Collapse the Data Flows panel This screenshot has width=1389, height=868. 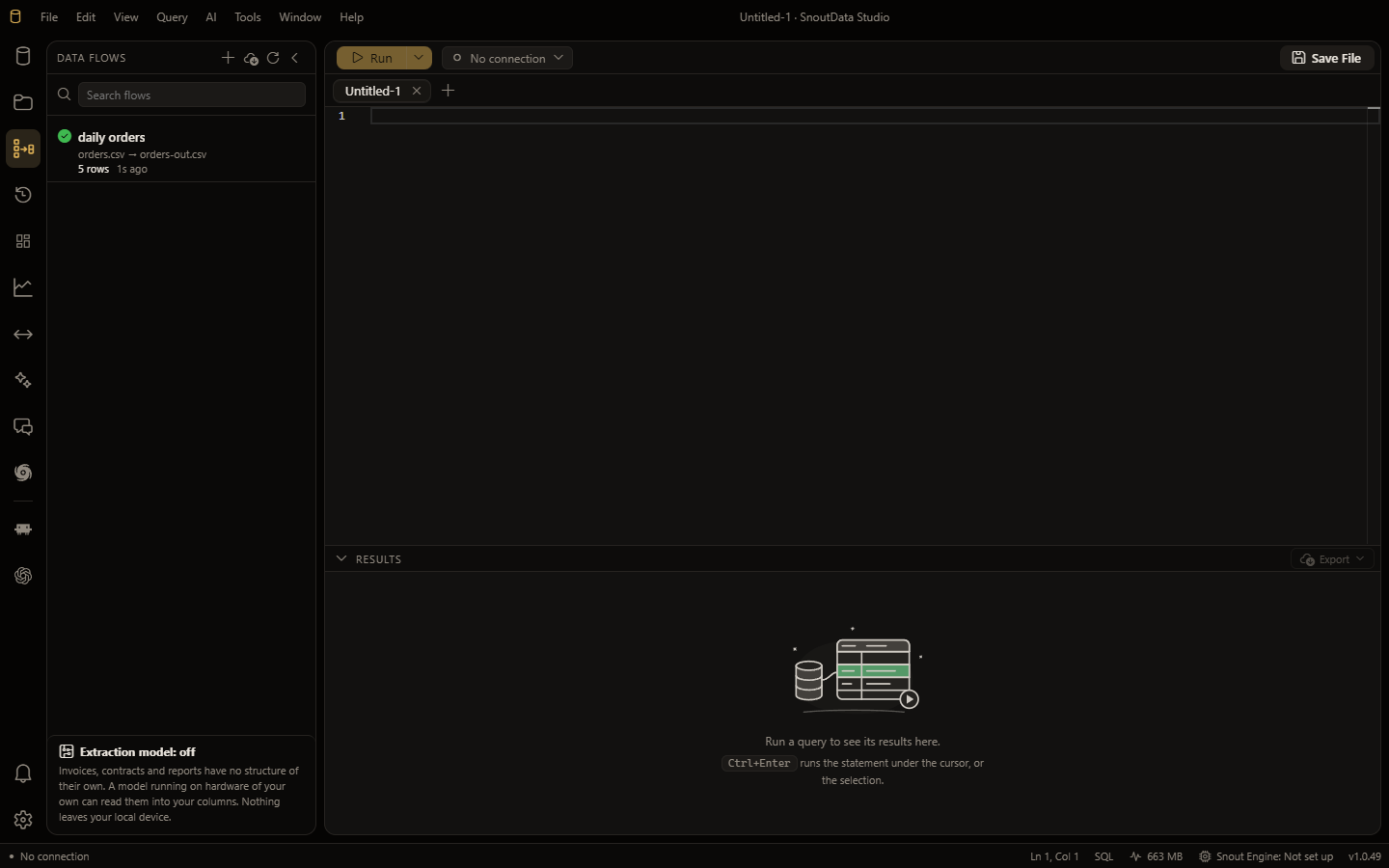(x=295, y=58)
